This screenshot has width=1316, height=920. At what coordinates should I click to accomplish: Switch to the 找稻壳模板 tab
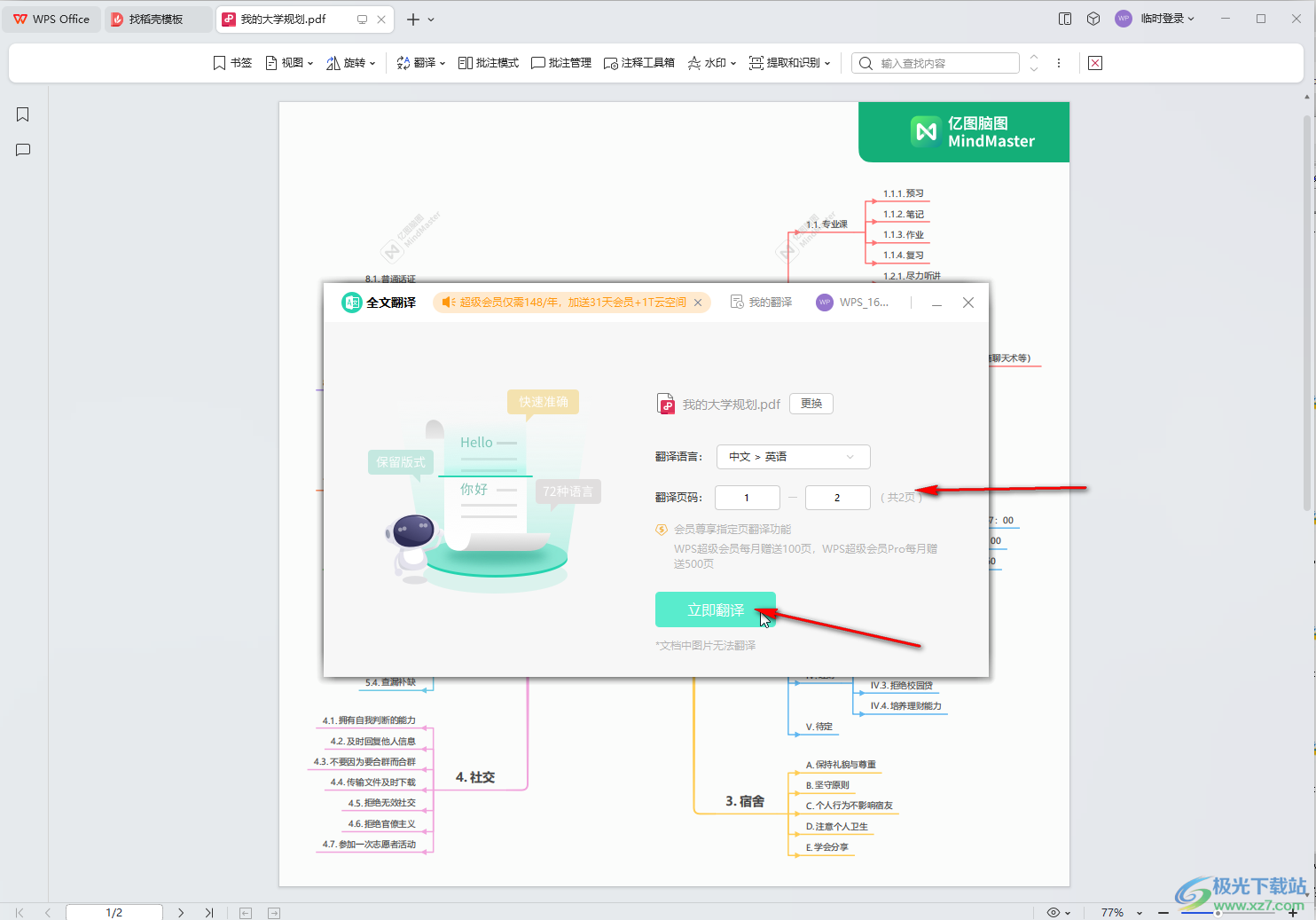click(158, 19)
